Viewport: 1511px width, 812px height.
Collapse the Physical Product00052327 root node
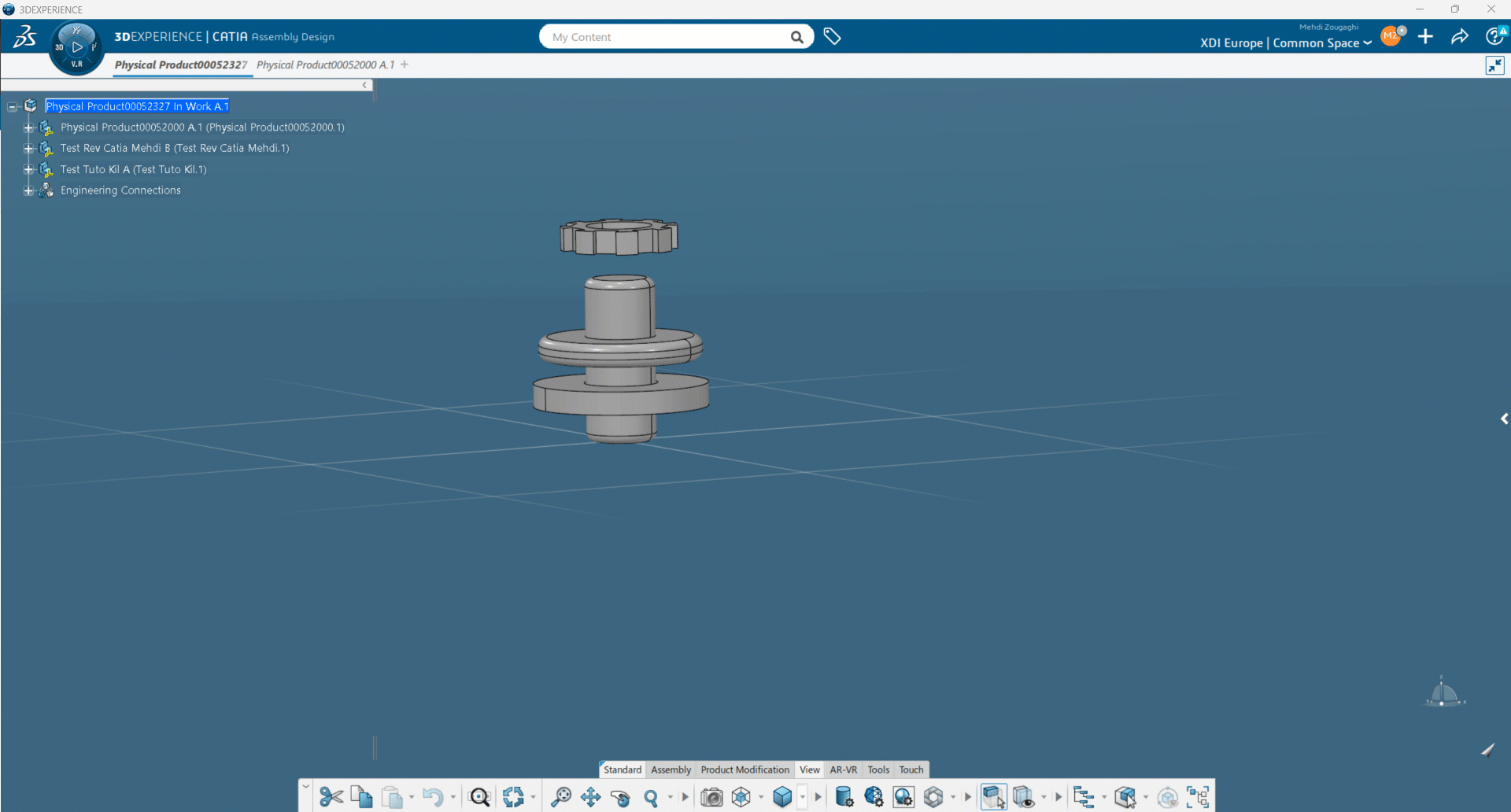12,105
